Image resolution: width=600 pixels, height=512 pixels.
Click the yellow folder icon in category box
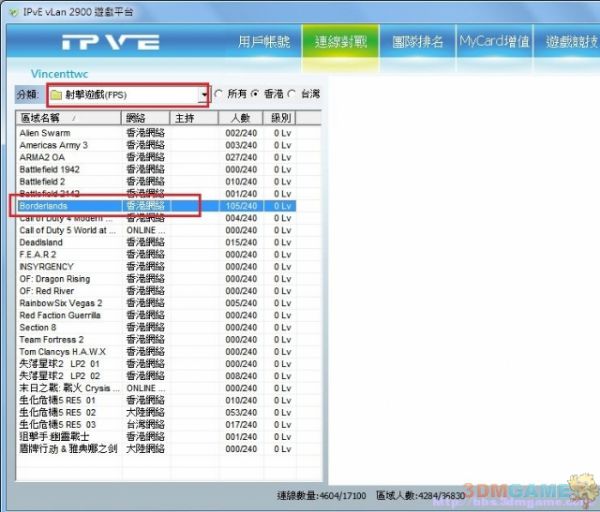(x=56, y=95)
